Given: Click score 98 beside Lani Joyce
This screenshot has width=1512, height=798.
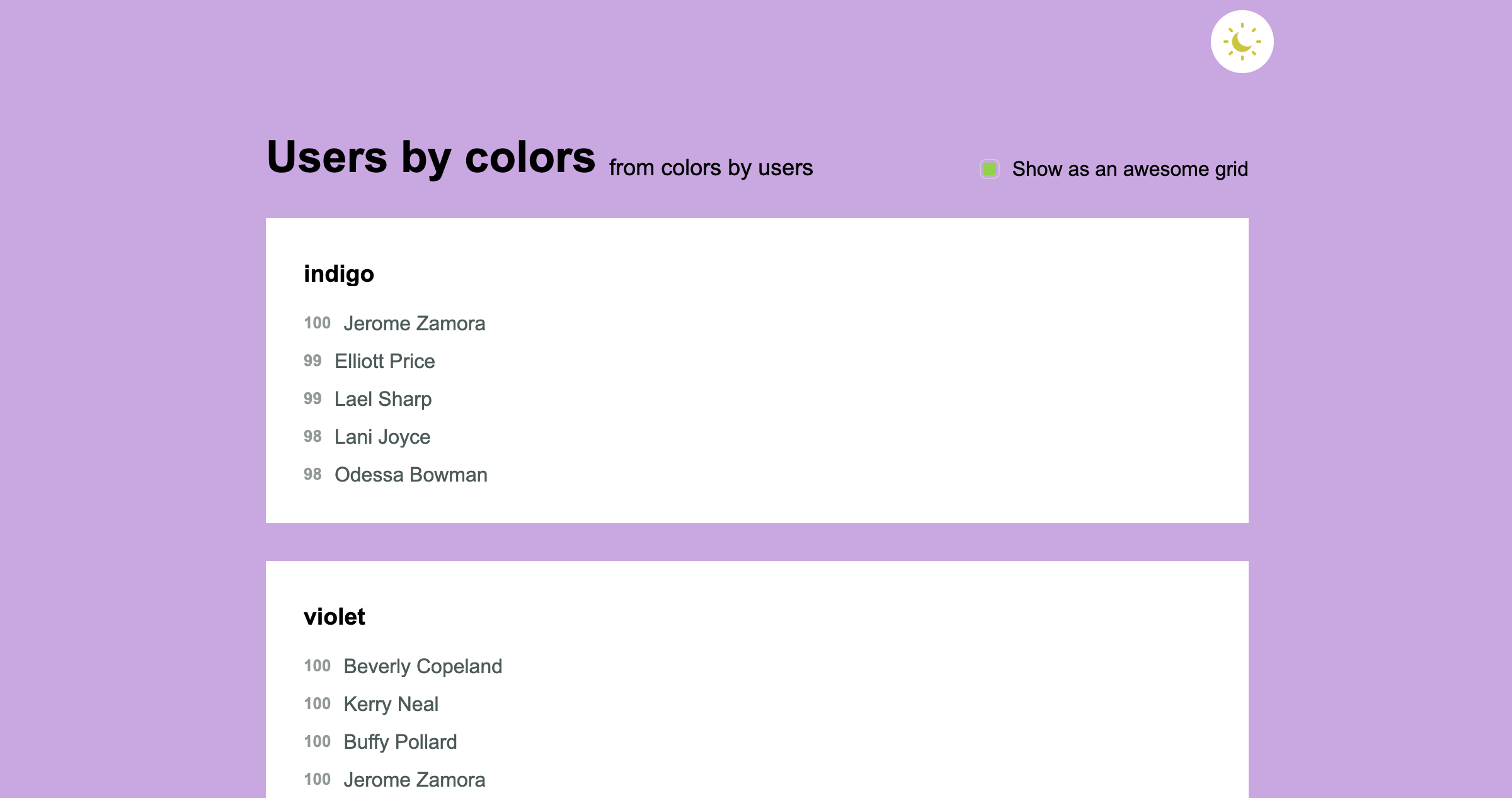Looking at the screenshot, I should 312,437.
